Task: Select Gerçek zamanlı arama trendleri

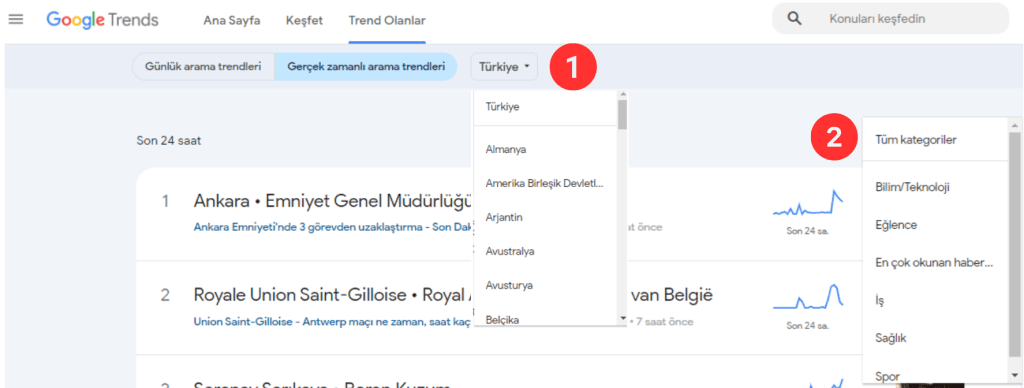Action: point(366,67)
